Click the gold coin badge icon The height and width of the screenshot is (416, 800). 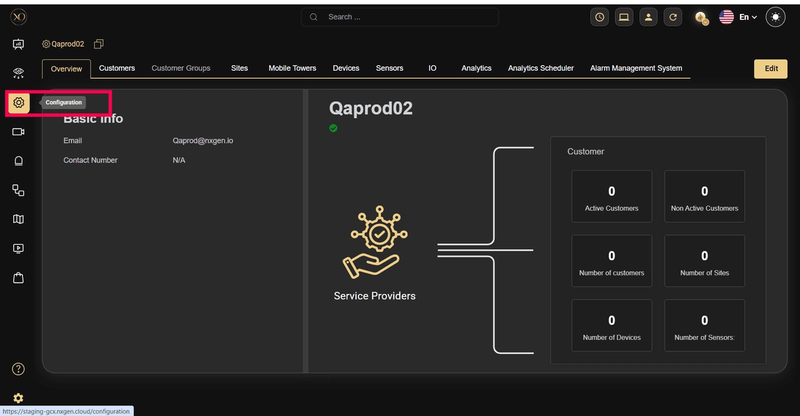(702, 18)
